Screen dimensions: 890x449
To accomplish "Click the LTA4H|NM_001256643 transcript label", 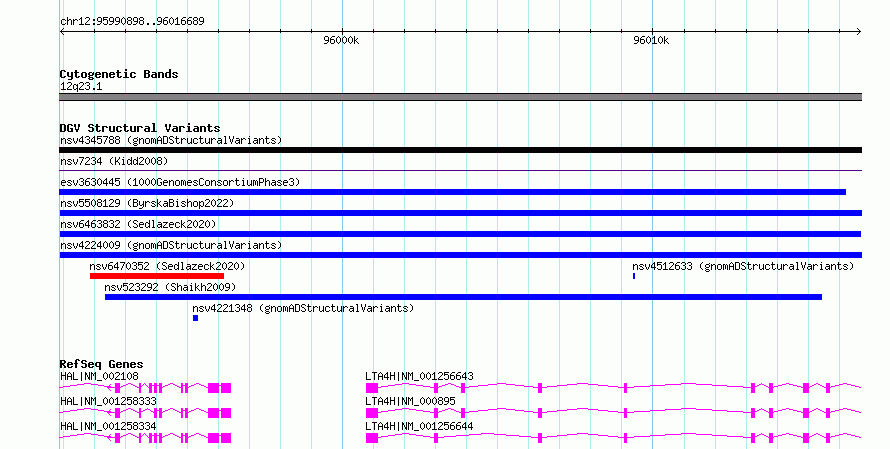I will [x=419, y=376].
